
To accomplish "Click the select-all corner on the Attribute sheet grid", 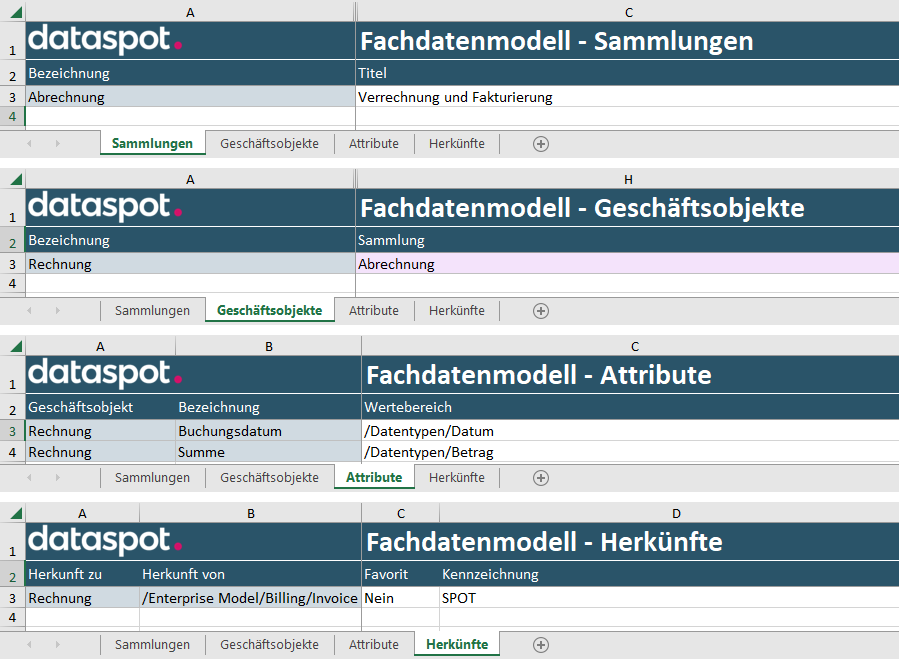I will point(12,346).
